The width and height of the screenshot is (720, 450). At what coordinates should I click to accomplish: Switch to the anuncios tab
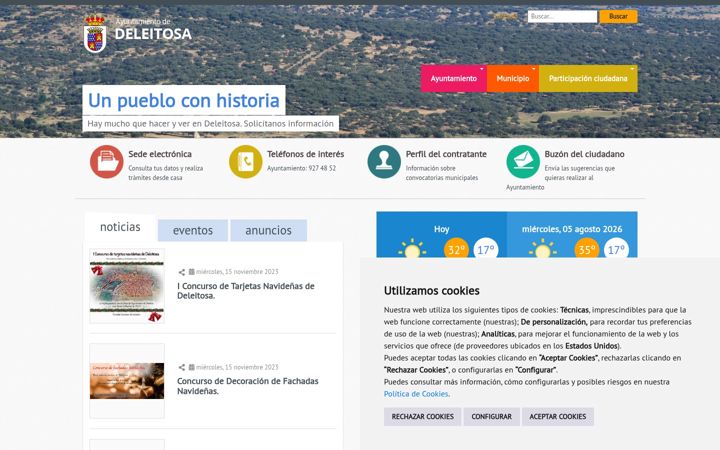coord(269,230)
